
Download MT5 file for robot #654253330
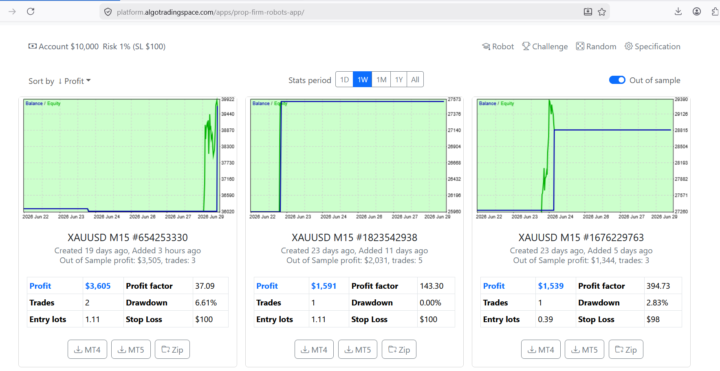click(x=131, y=349)
